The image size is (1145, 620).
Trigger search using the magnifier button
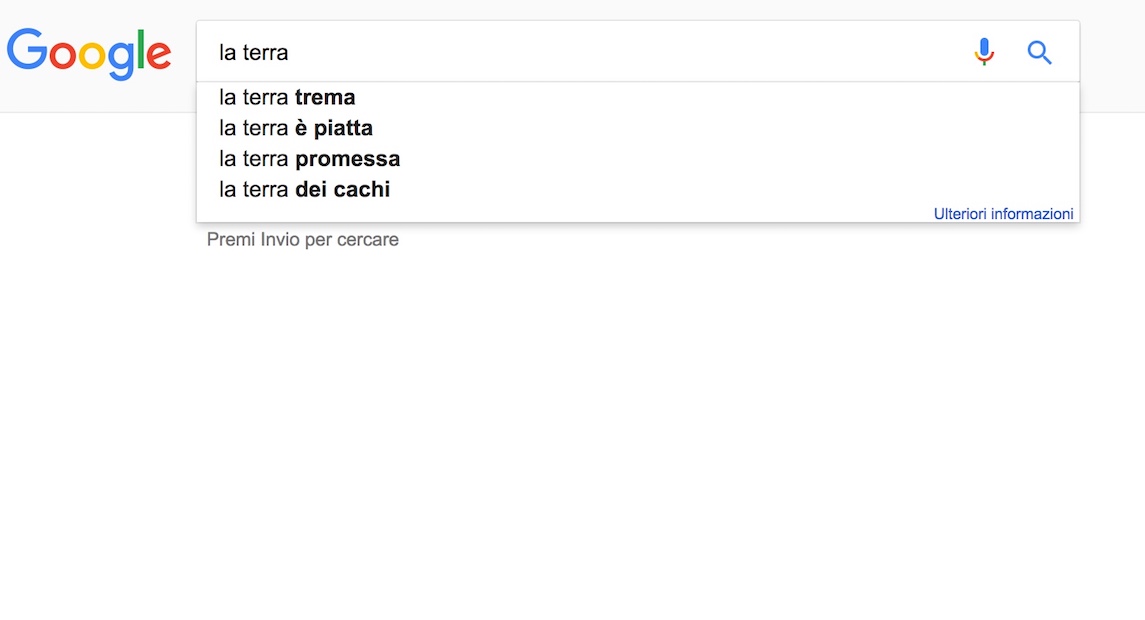1039,52
